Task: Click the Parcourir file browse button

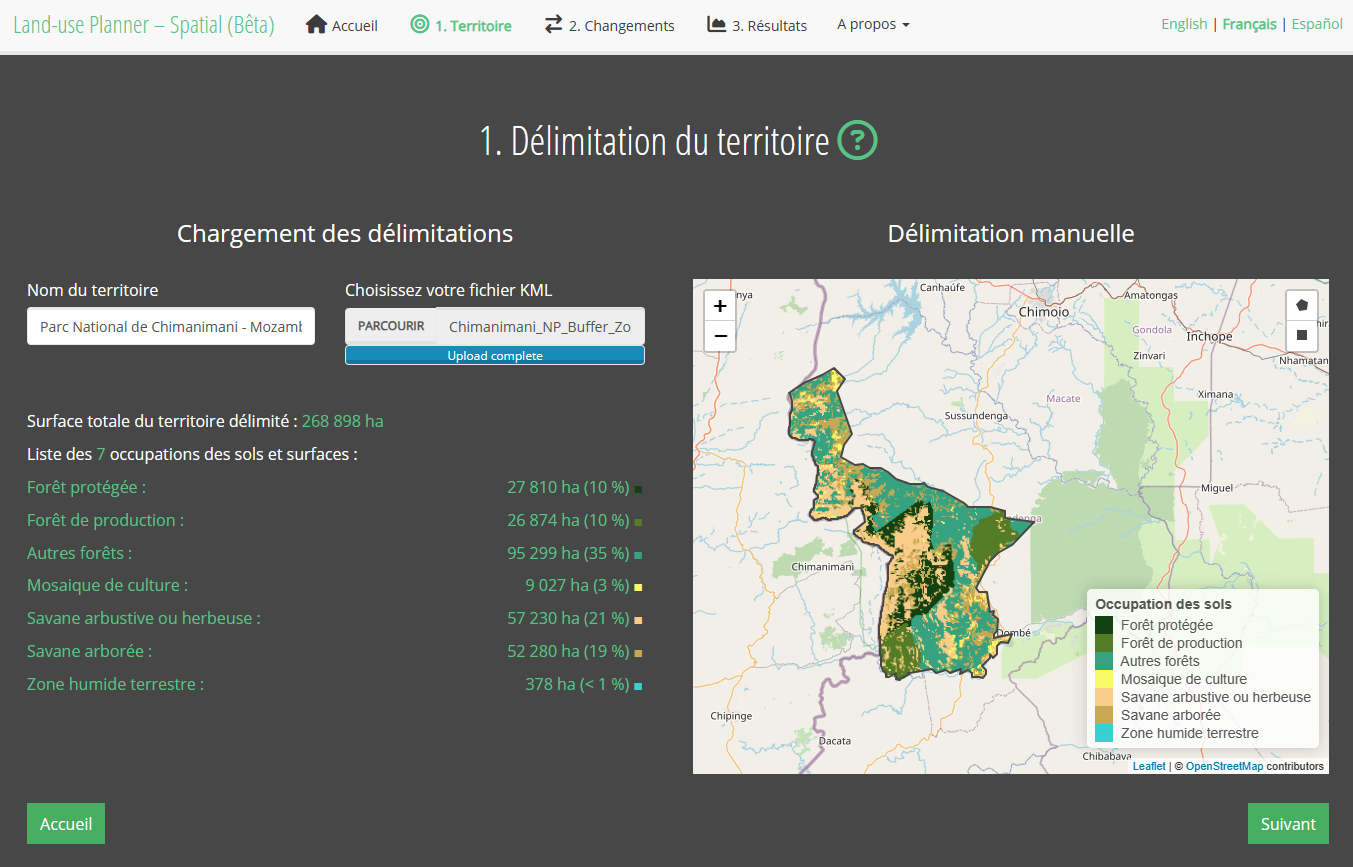Action: coord(391,326)
